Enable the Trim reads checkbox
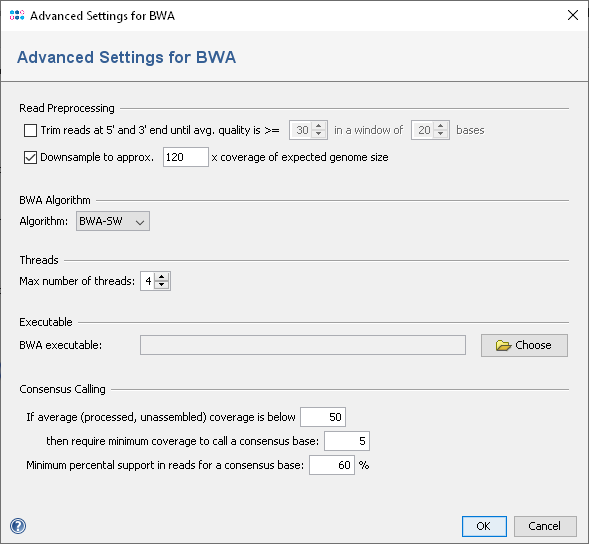The image size is (589, 544). click(x=30, y=130)
